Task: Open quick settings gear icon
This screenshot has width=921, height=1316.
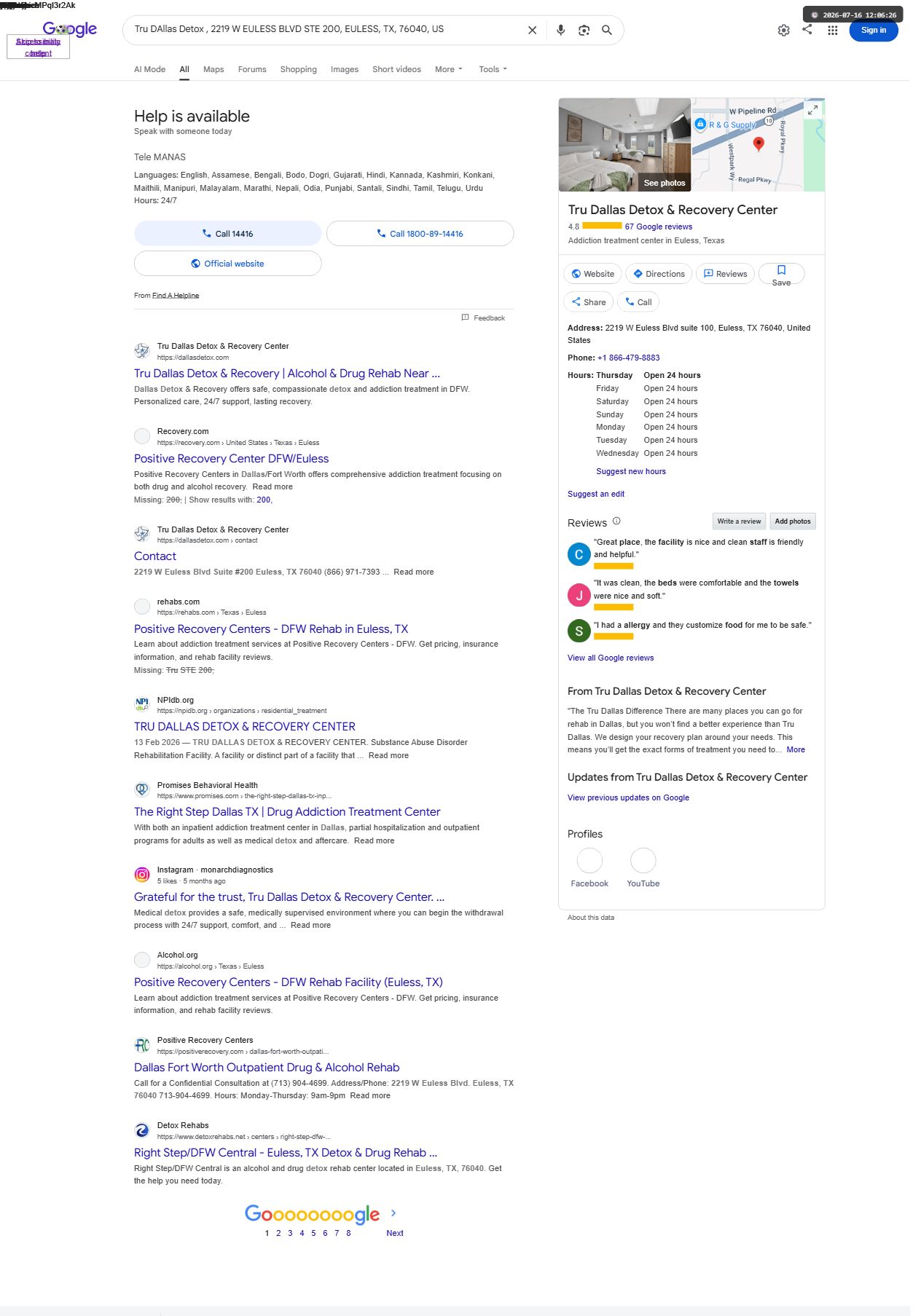Action: (x=783, y=31)
